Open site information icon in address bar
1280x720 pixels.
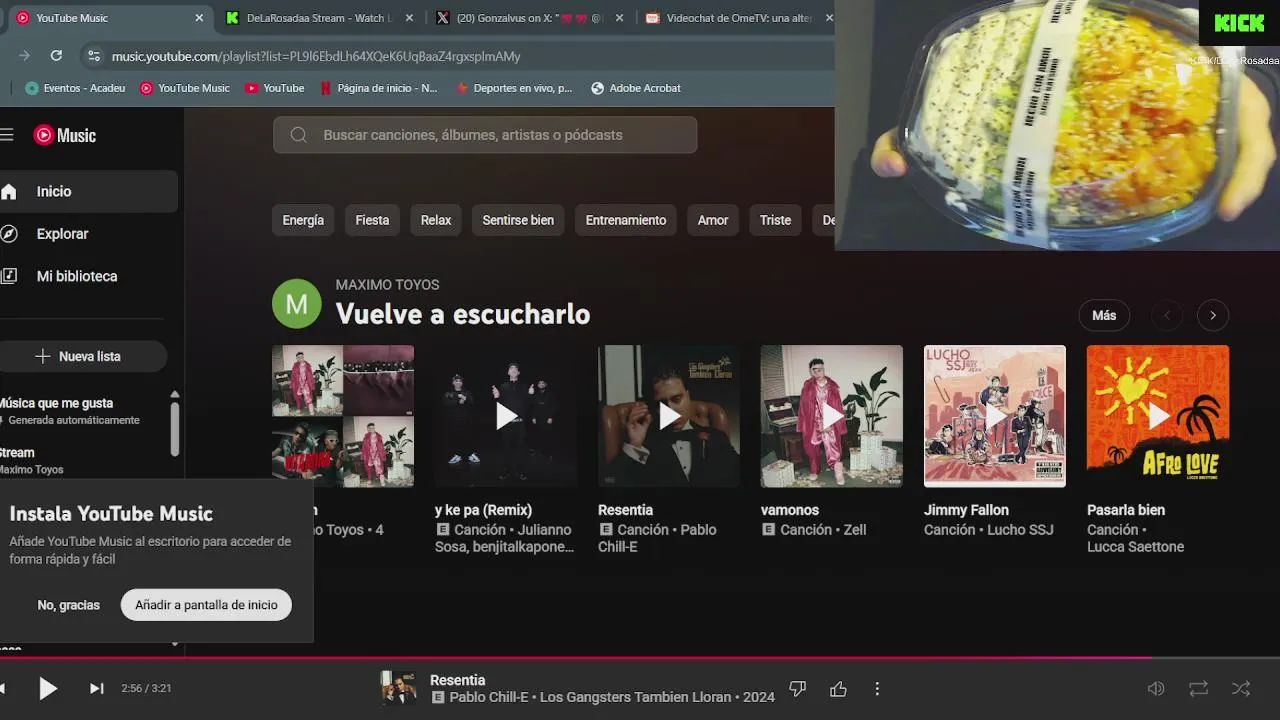coord(93,56)
